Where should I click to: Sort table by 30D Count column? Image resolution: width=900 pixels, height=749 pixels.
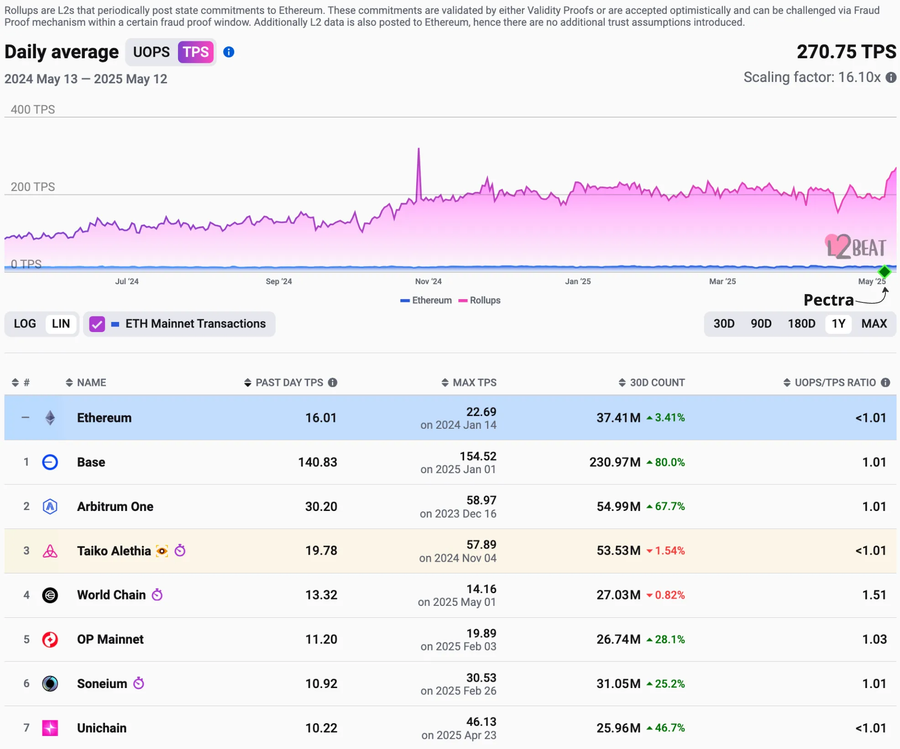[x=651, y=382]
